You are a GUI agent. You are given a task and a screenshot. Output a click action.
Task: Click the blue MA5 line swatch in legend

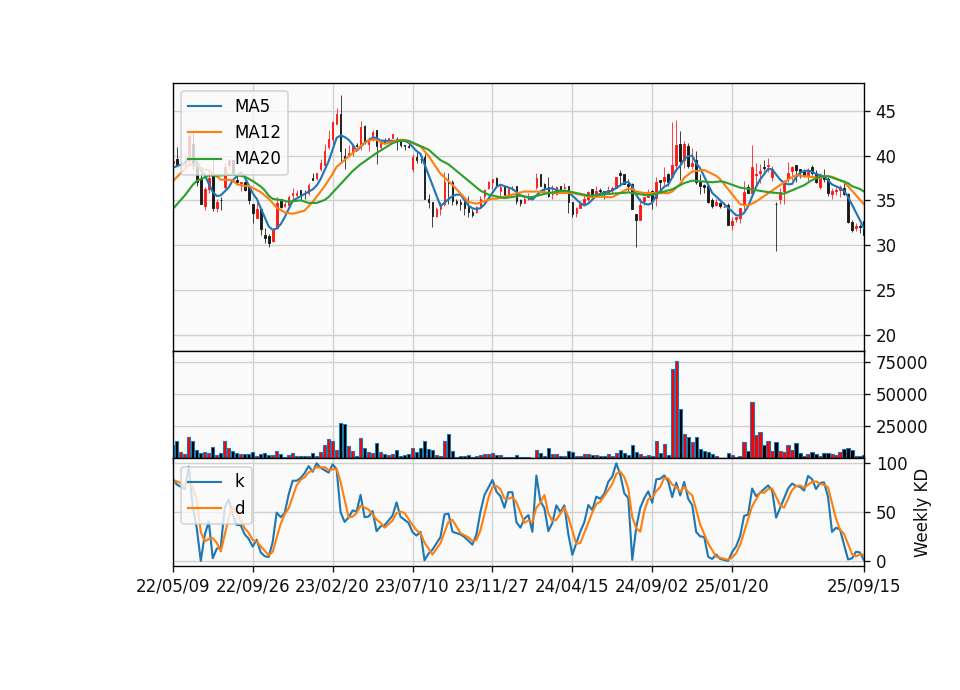point(204,106)
